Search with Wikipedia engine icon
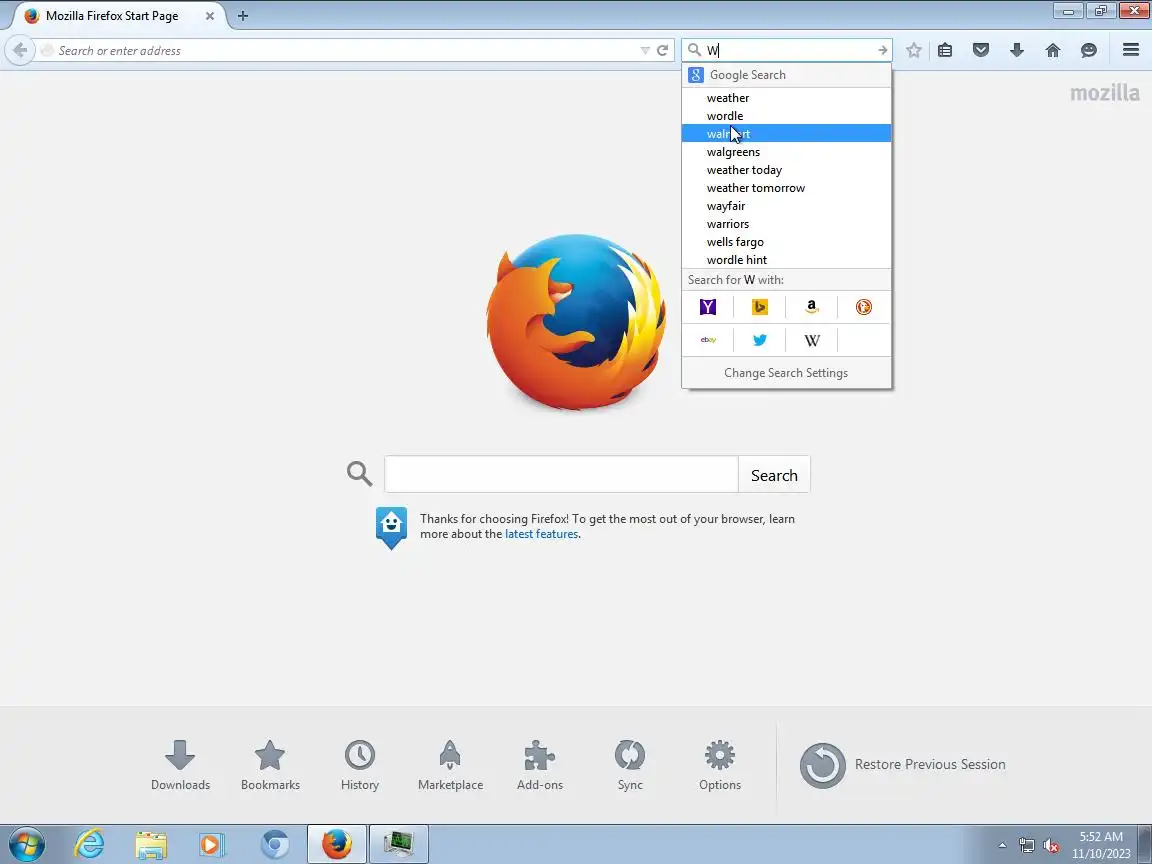The image size is (1152, 864). [812, 340]
